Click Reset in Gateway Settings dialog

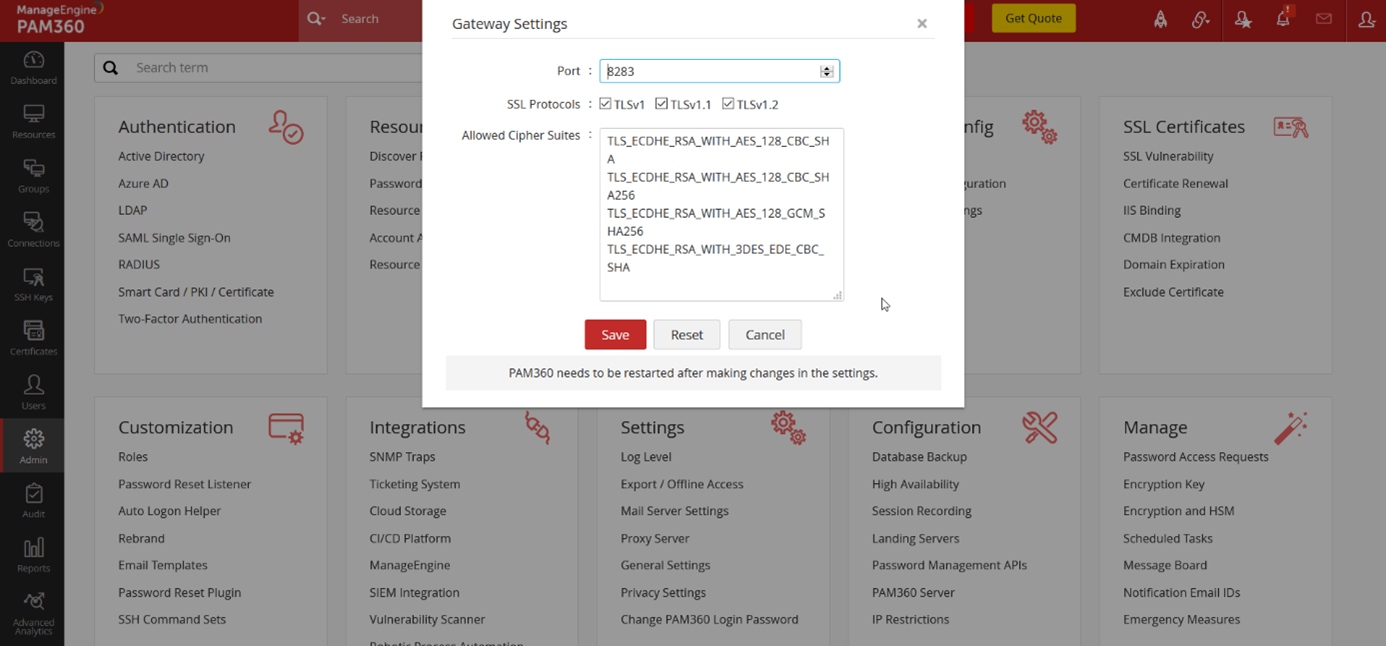click(687, 335)
